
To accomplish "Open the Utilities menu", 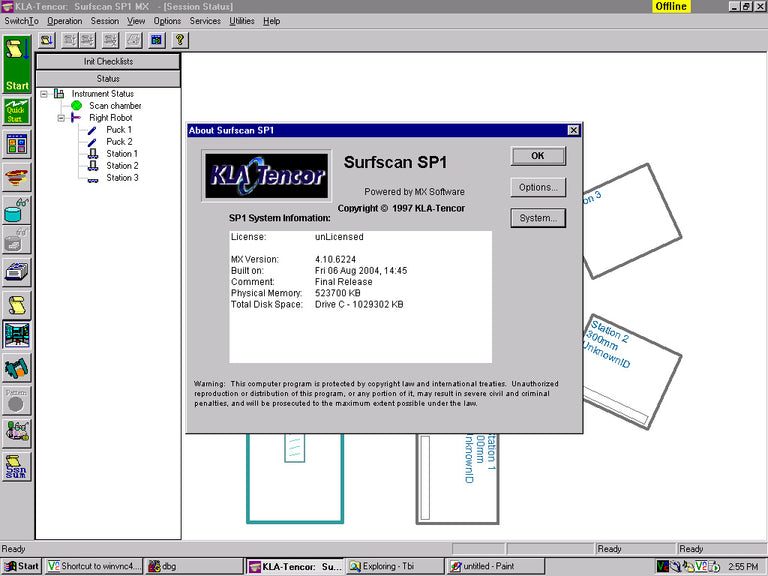I will (242, 21).
